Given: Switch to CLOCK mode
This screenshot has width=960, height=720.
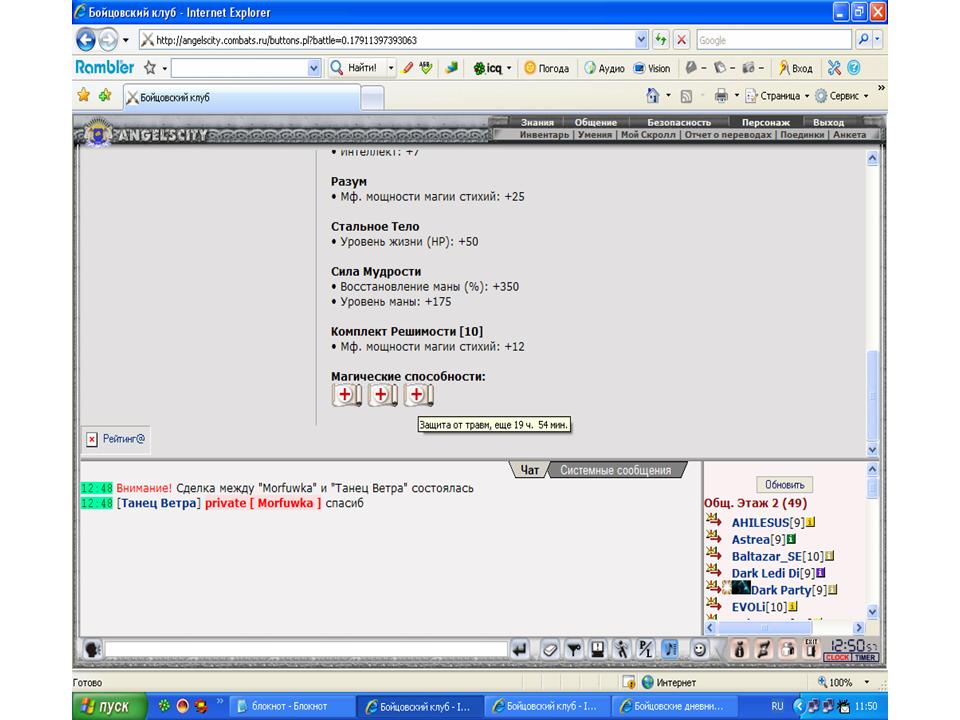Looking at the screenshot, I should [837, 658].
